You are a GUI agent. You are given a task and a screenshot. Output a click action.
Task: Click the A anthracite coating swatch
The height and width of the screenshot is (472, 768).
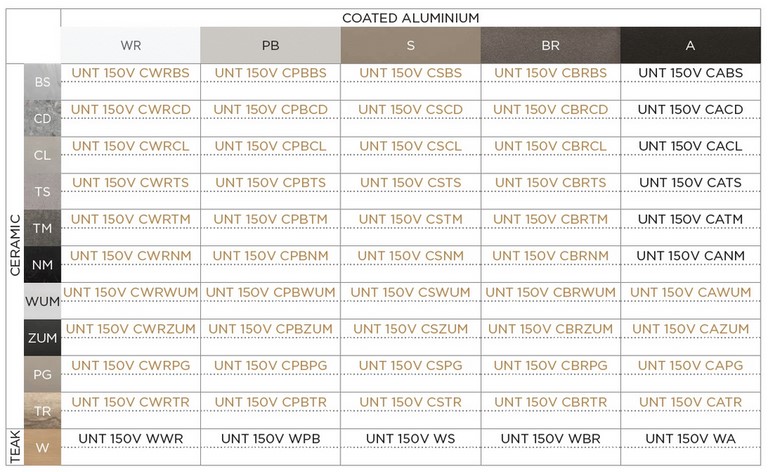(690, 46)
